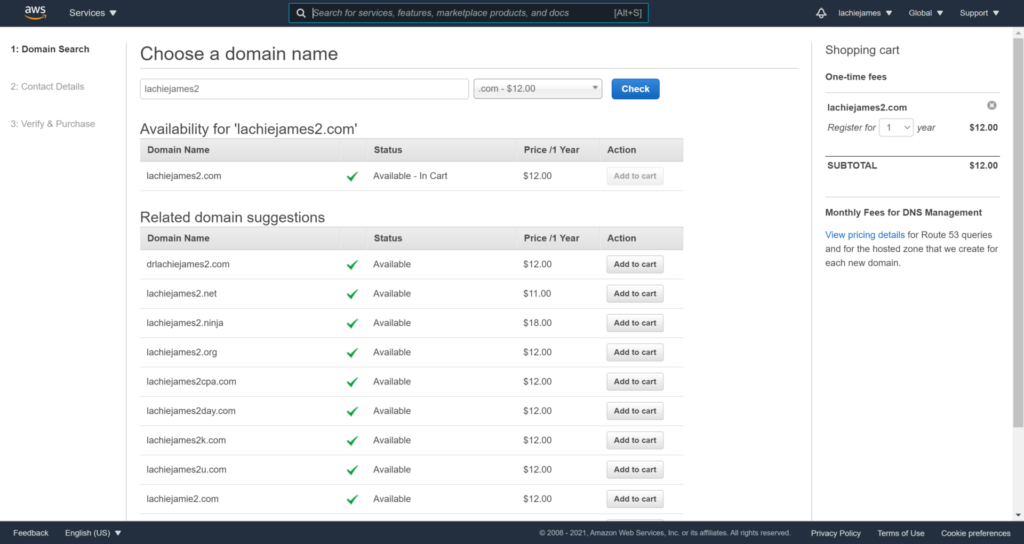Click search magnifier icon in top bar
This screenshot has width=1024, height=544.
point(300,13)
